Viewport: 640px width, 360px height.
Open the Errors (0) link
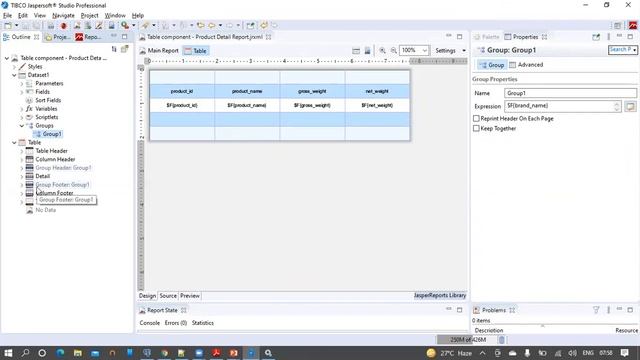pyautogui.click(x=176, y=323)
